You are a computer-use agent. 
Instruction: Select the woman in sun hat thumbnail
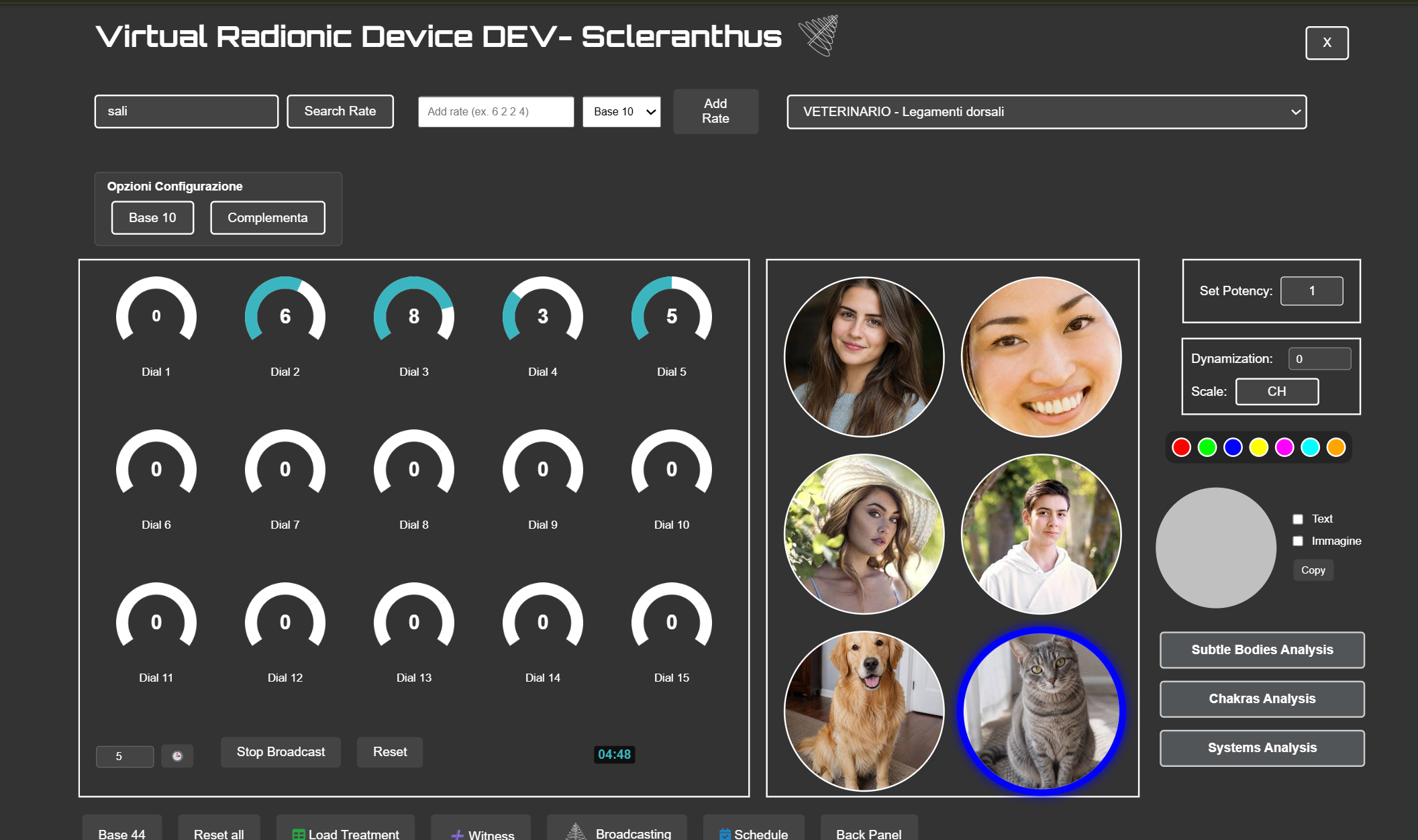click(864, 534)
